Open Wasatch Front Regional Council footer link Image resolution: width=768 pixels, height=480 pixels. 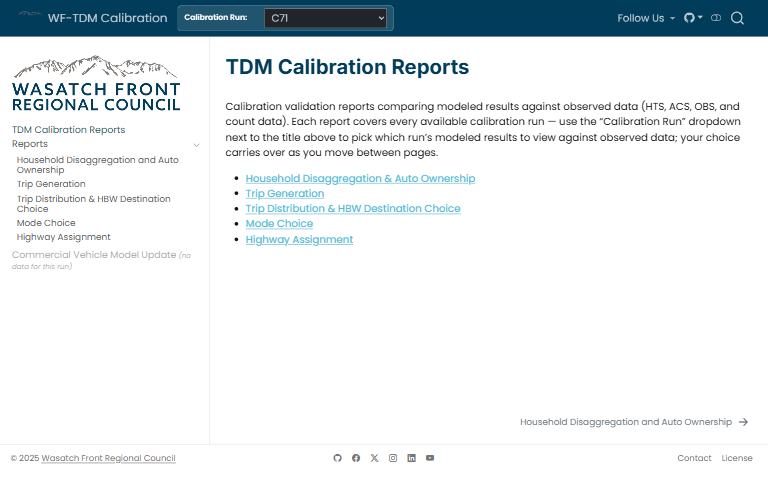click(108, 458)
